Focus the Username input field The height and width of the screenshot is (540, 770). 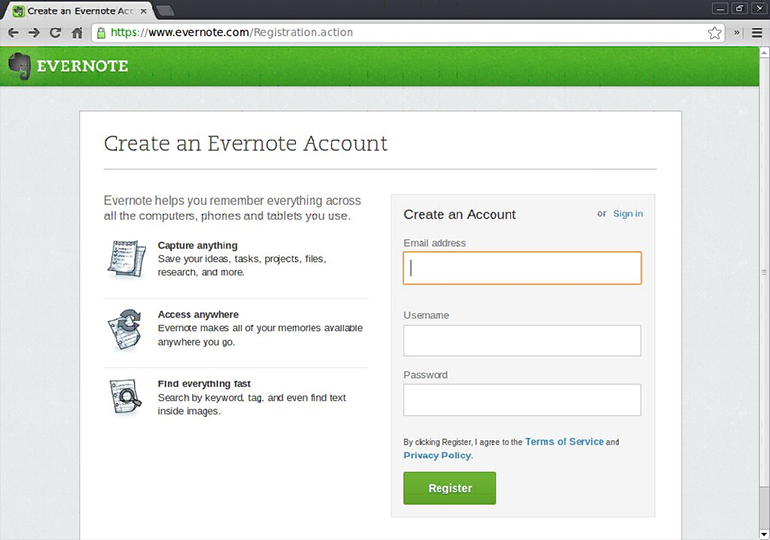[522, 340]
